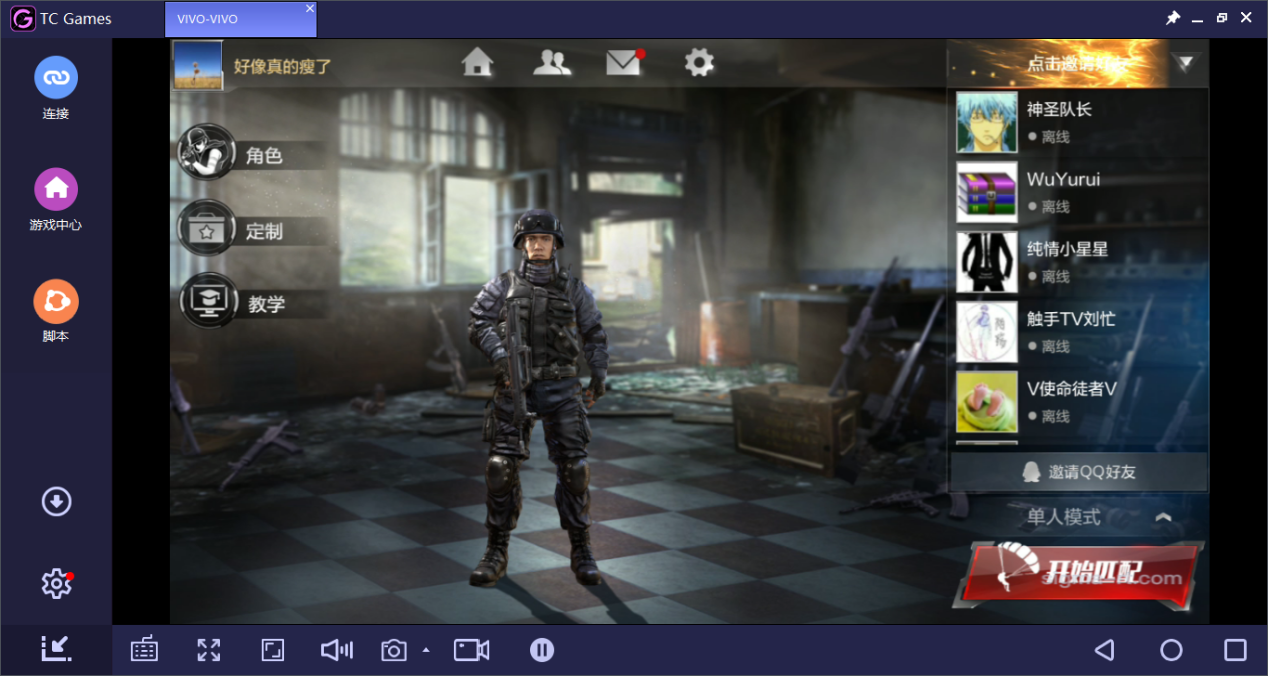Pin the window with pushpin icon
This screenshot has height=676, width=1268.
(x=1172, y=18)
